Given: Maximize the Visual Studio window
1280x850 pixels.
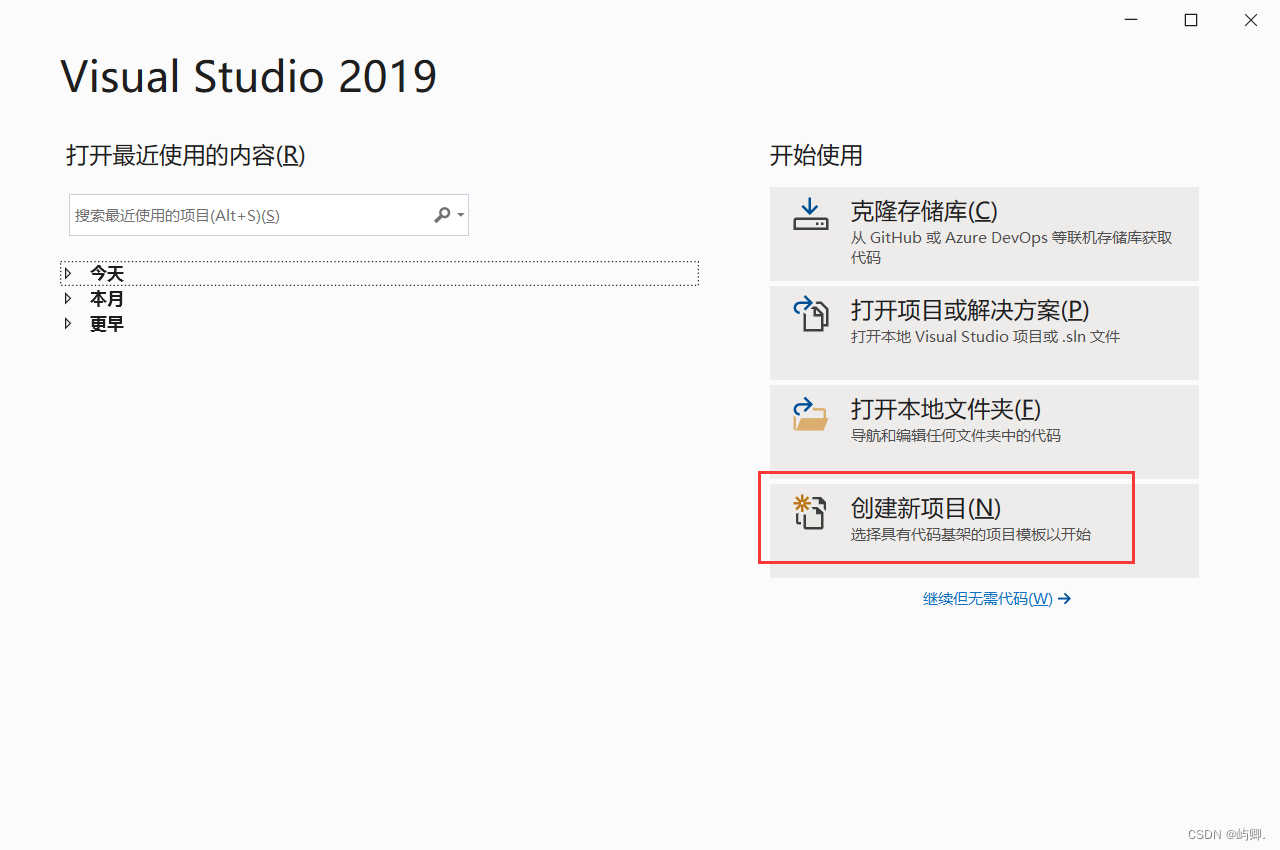Looking at the screenshot, I should [1191, 20].
